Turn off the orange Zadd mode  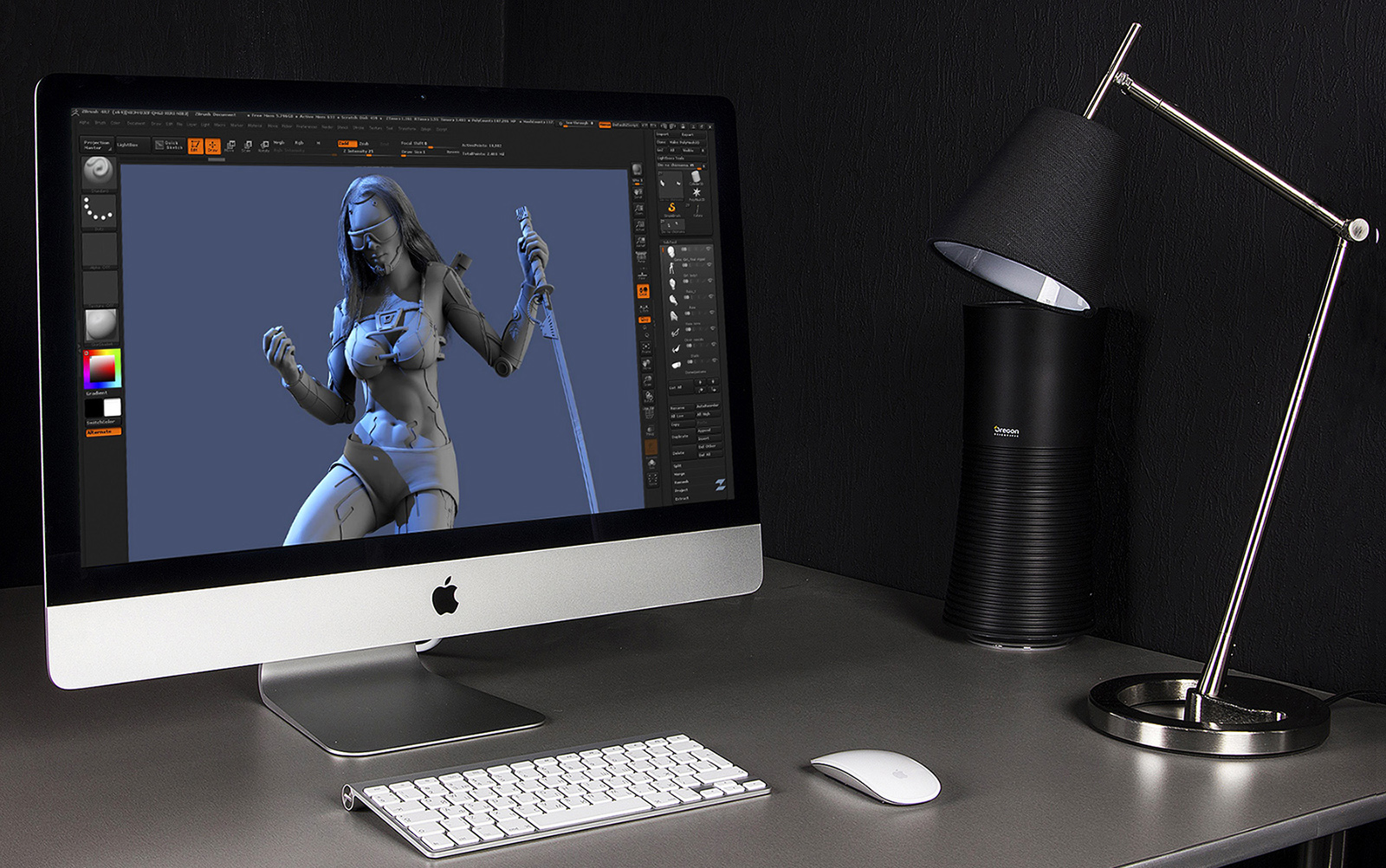point(347,144)
